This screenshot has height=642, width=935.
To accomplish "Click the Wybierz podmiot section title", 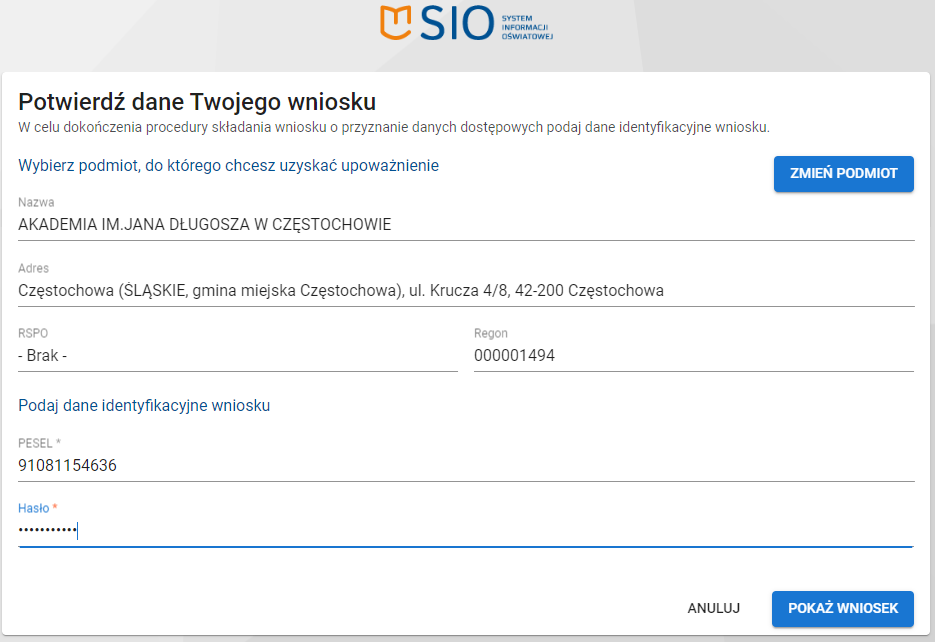I will 228,165.
